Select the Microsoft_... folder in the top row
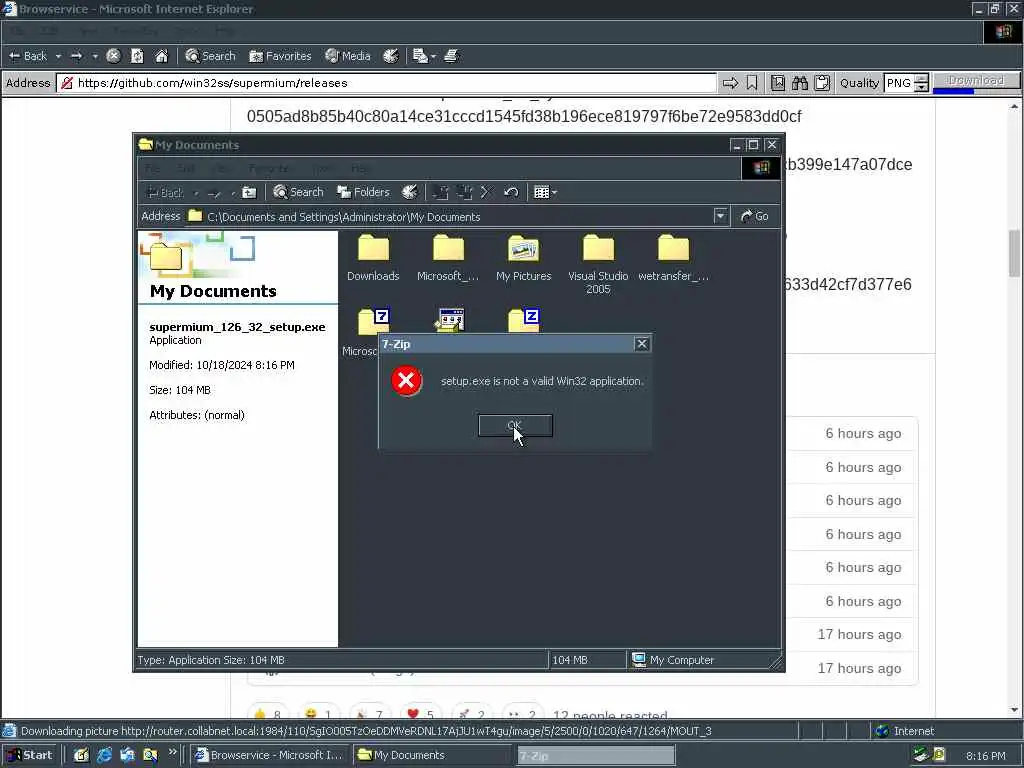This screenshot has width=1024, height=768. (x=448, y=259)
